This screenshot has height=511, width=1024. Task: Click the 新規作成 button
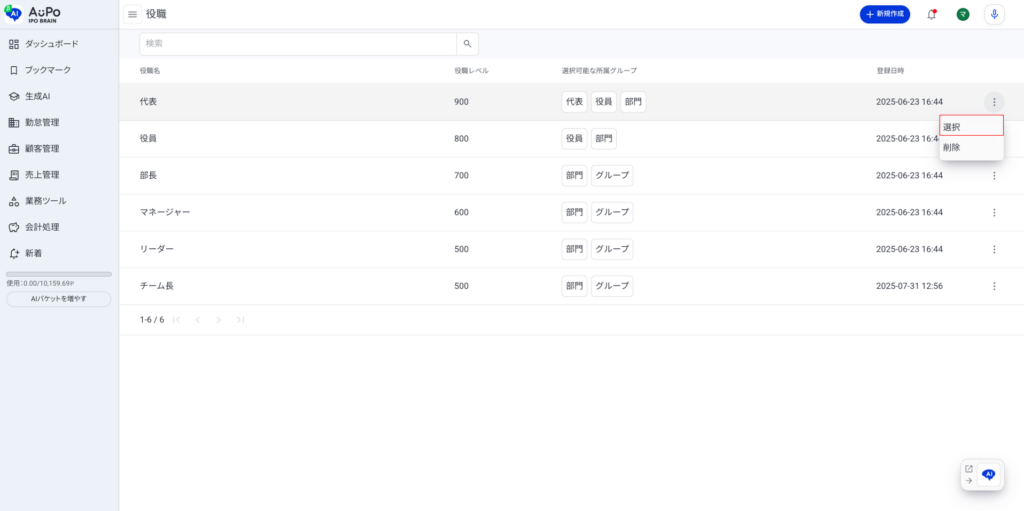tap(885, 14)
